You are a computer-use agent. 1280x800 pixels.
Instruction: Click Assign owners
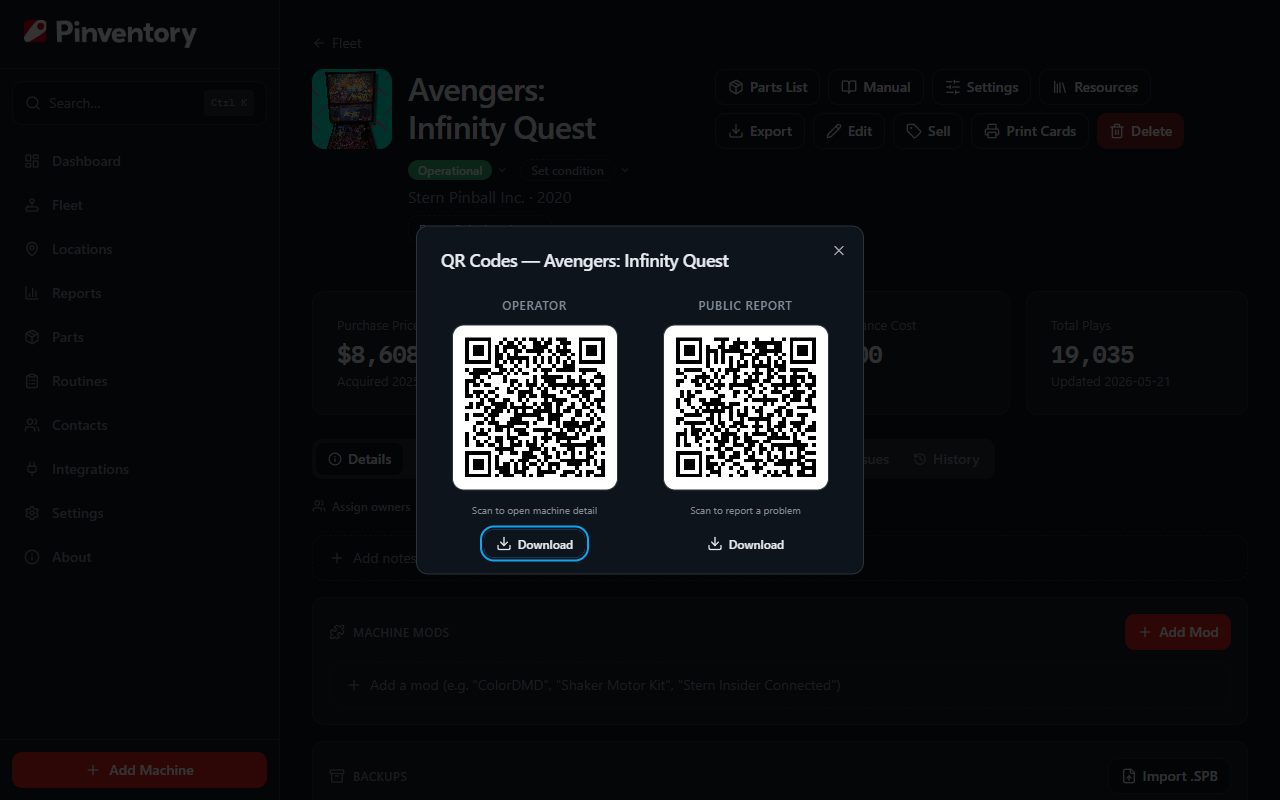tap(361, 507)
